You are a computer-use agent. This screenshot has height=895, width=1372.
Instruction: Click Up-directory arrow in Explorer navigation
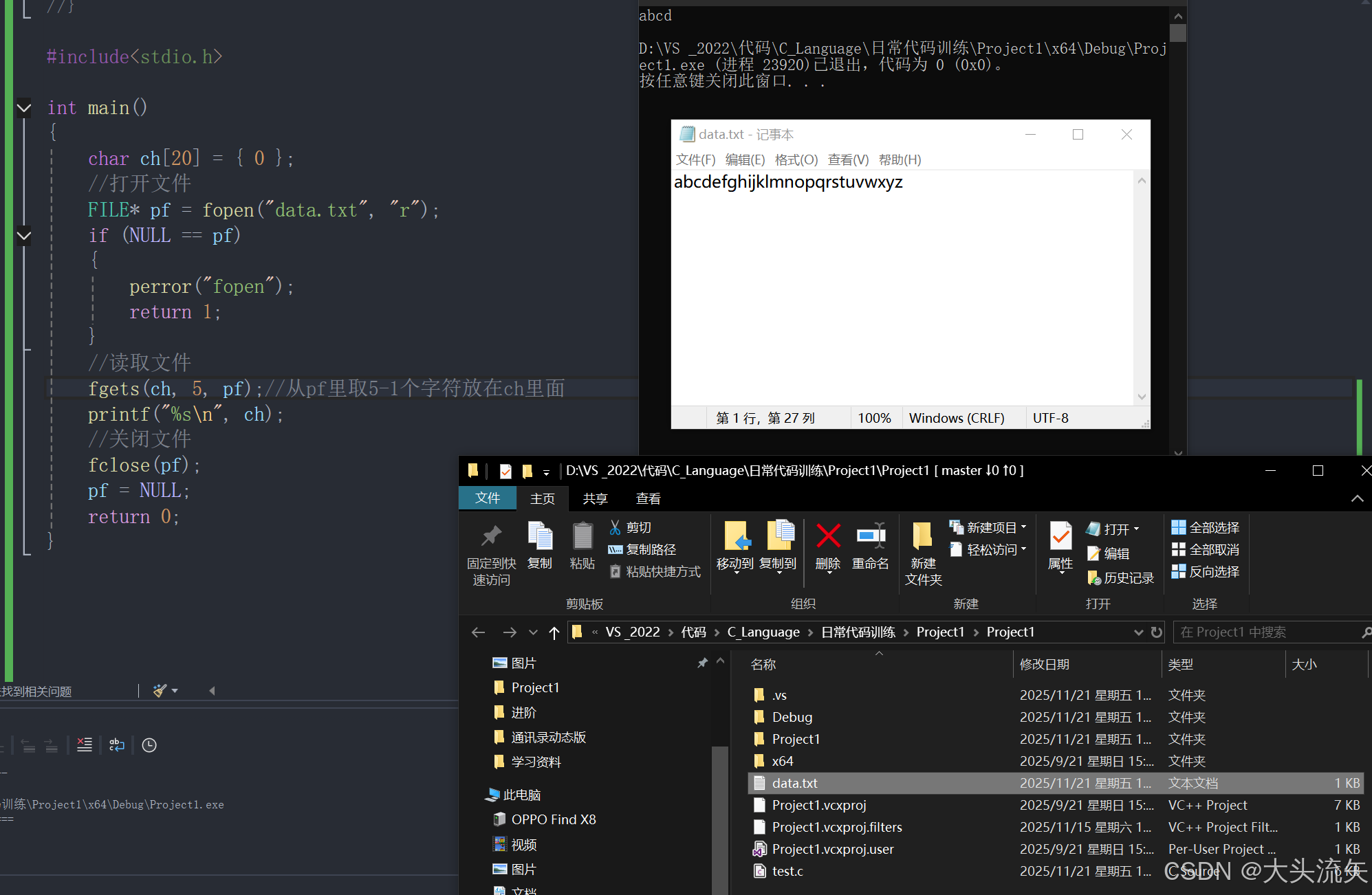click(554, 632)
